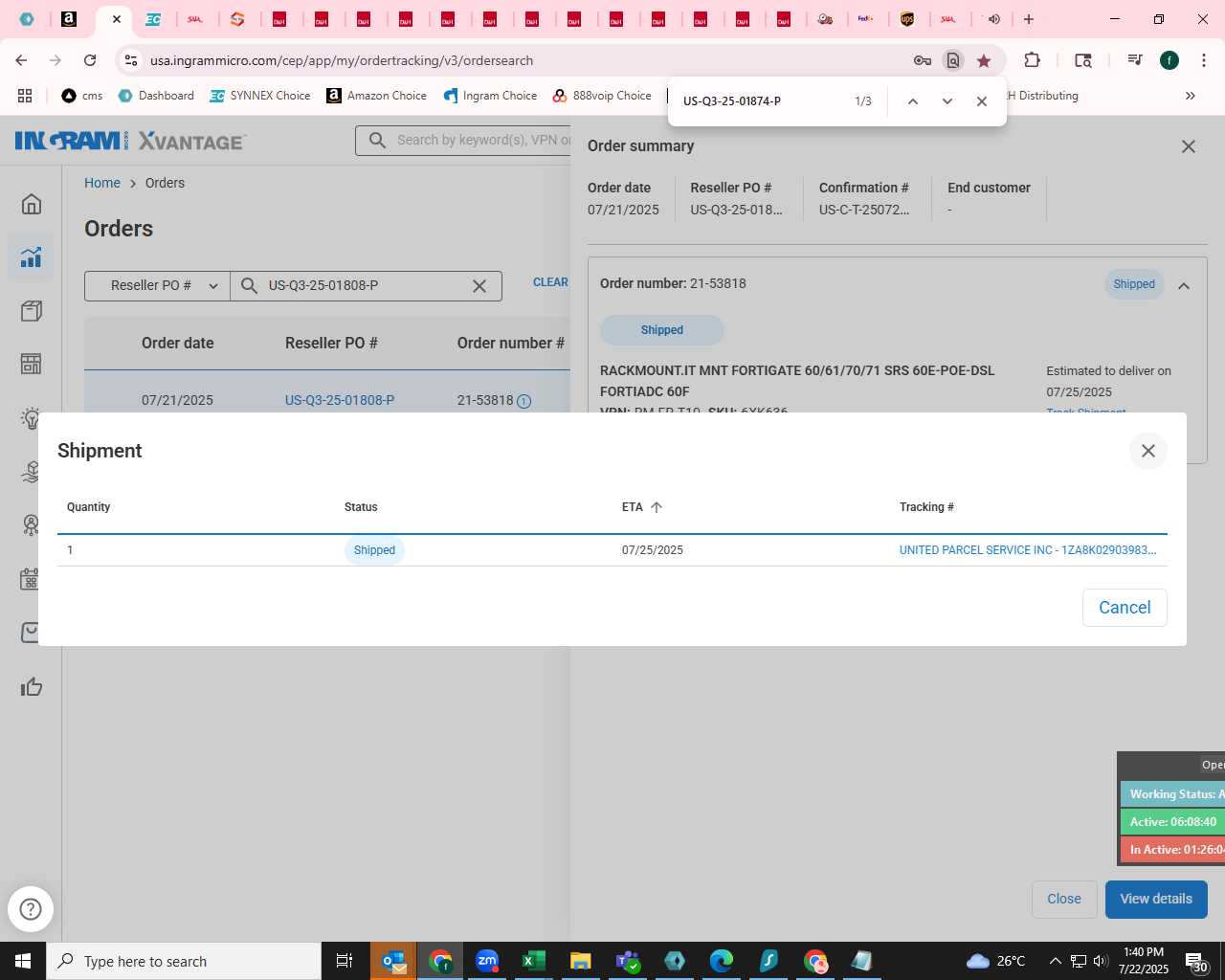
Task: Open Excel from the taskbar
Action: (534, 961)
